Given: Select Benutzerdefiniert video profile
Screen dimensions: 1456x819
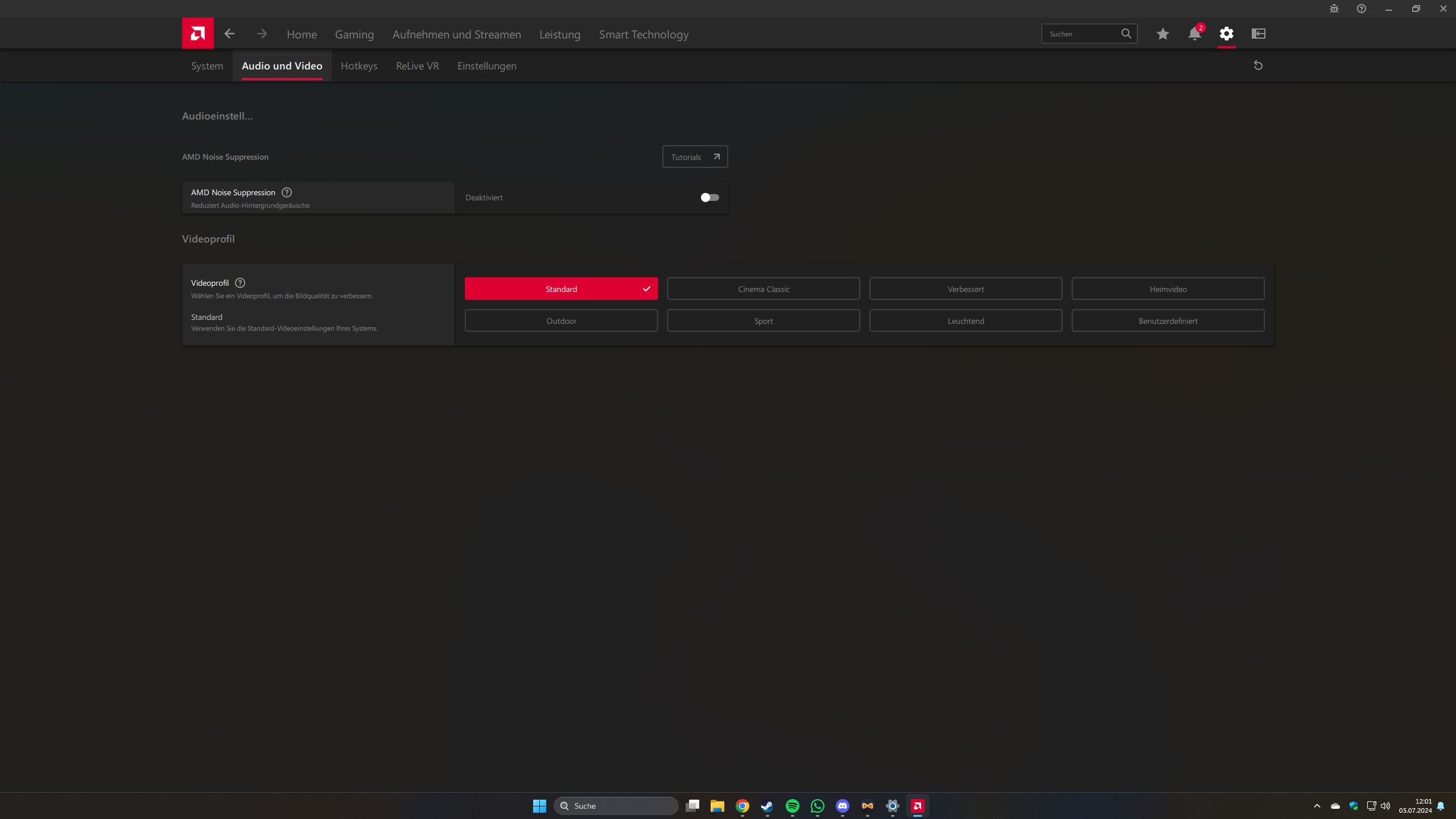Looking at the screenshot, I should pyautogui.click(x=1168, y=321).
